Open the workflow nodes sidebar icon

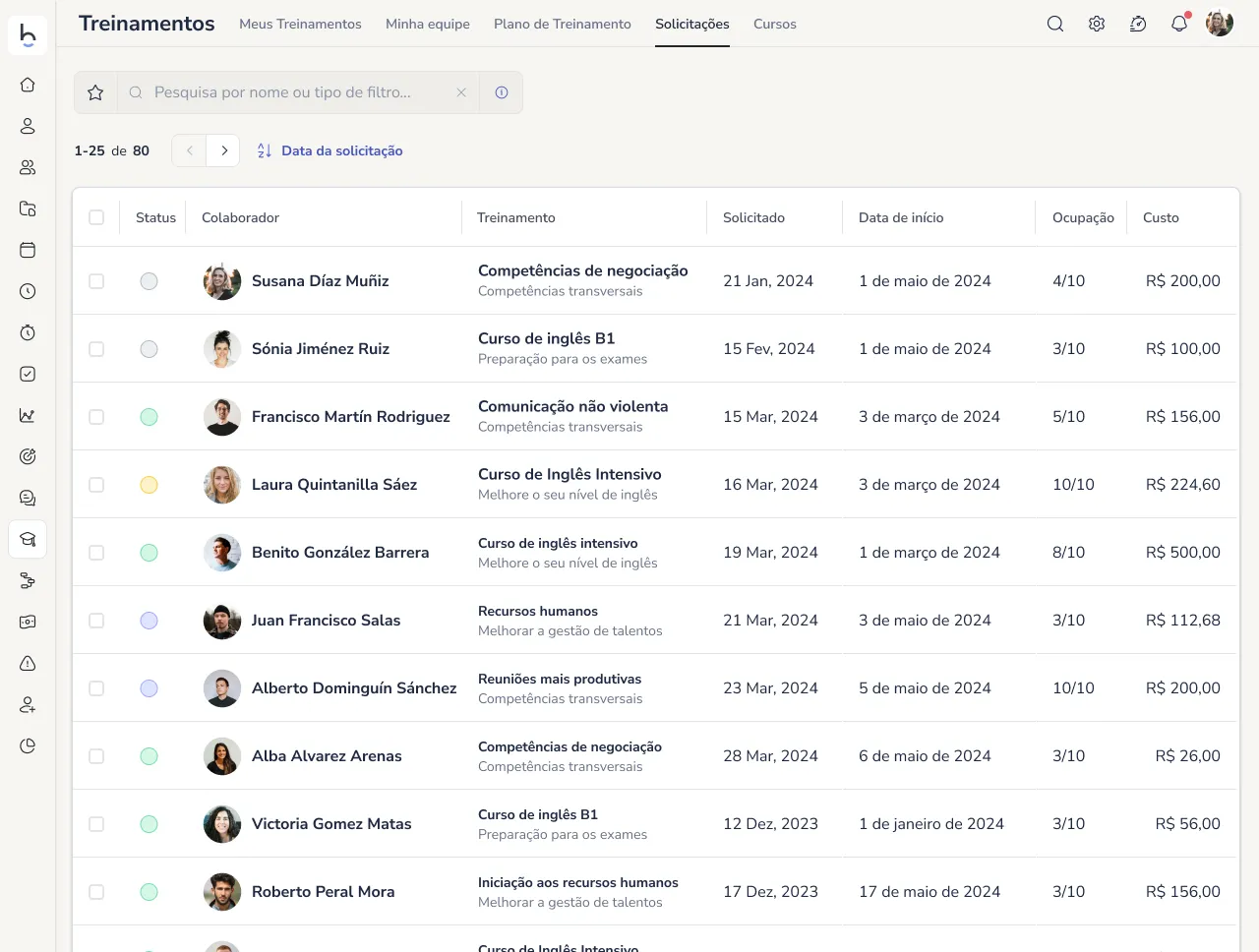click(x=28, y=581)
